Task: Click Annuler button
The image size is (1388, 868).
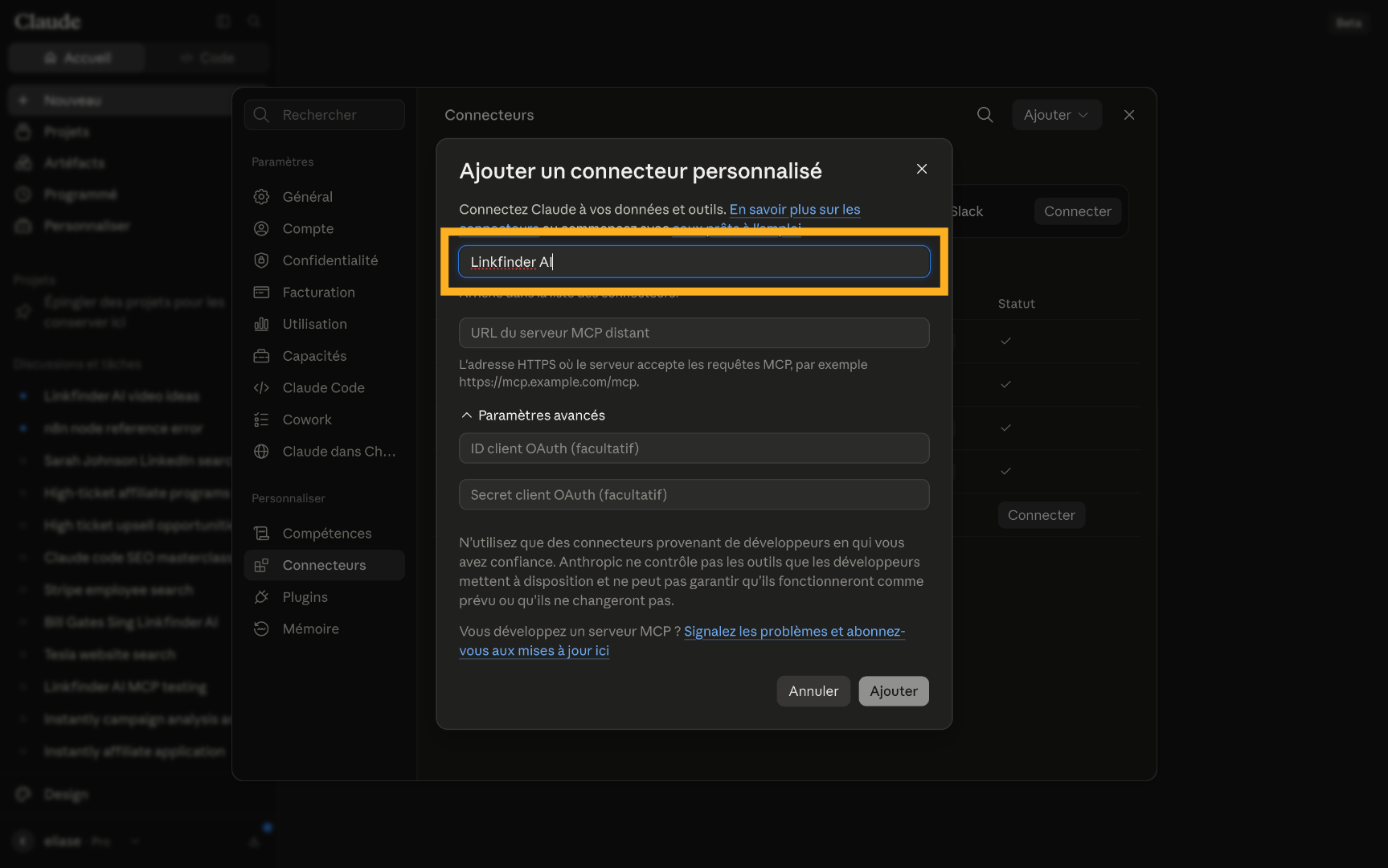Action: point(813,691)
